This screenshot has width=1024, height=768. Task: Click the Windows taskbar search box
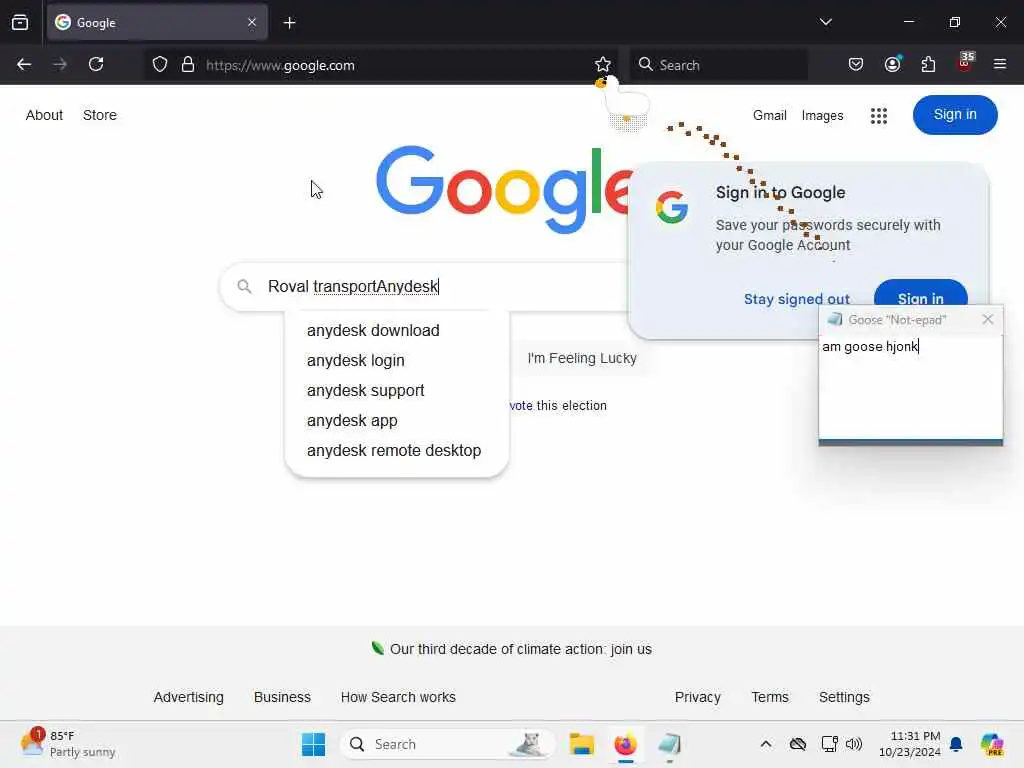click(x=447, y=744)
